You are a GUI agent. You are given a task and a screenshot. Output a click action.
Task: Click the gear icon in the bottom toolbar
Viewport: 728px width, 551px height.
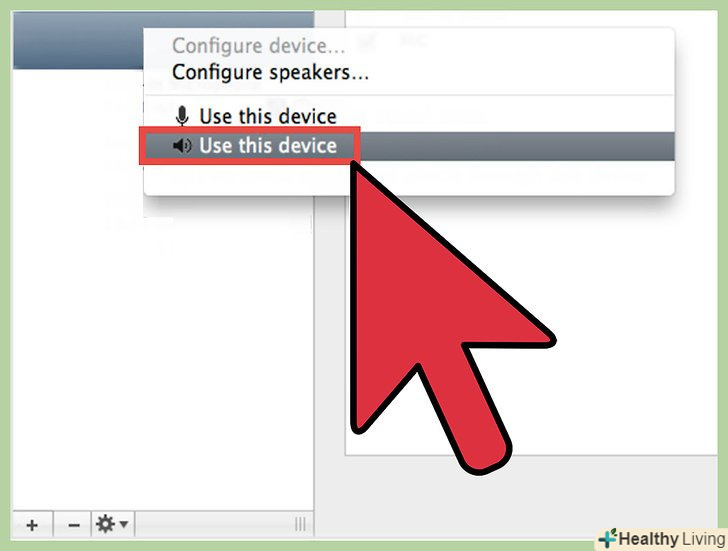[105, 524]
